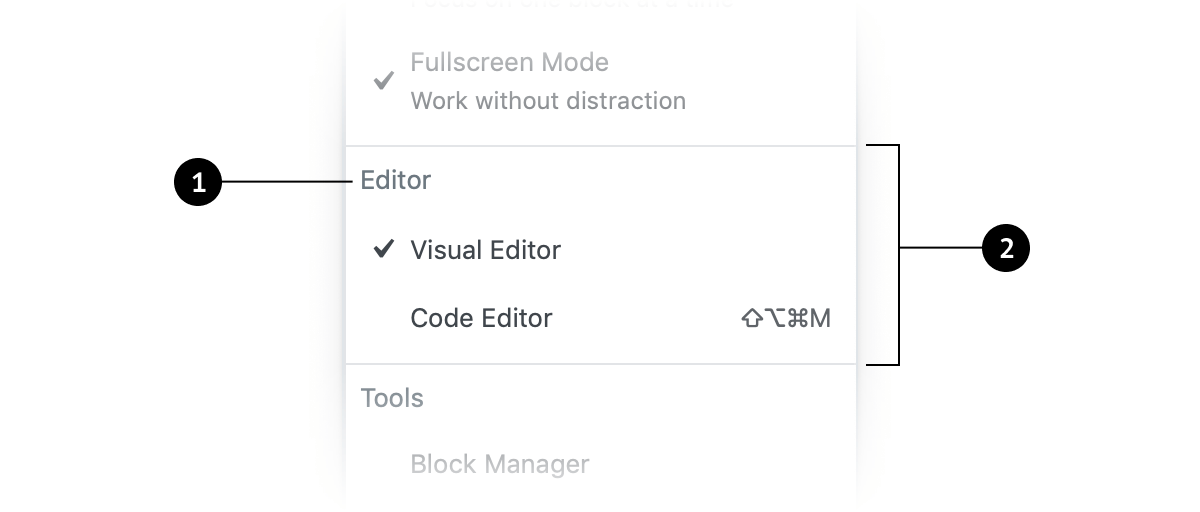
Task: Click the Shift symbol in the shortcut
Action: click(751, 319)
